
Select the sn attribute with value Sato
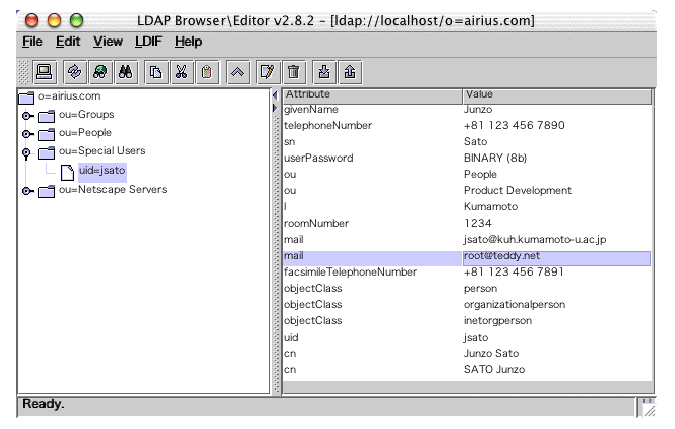(467, 142)
